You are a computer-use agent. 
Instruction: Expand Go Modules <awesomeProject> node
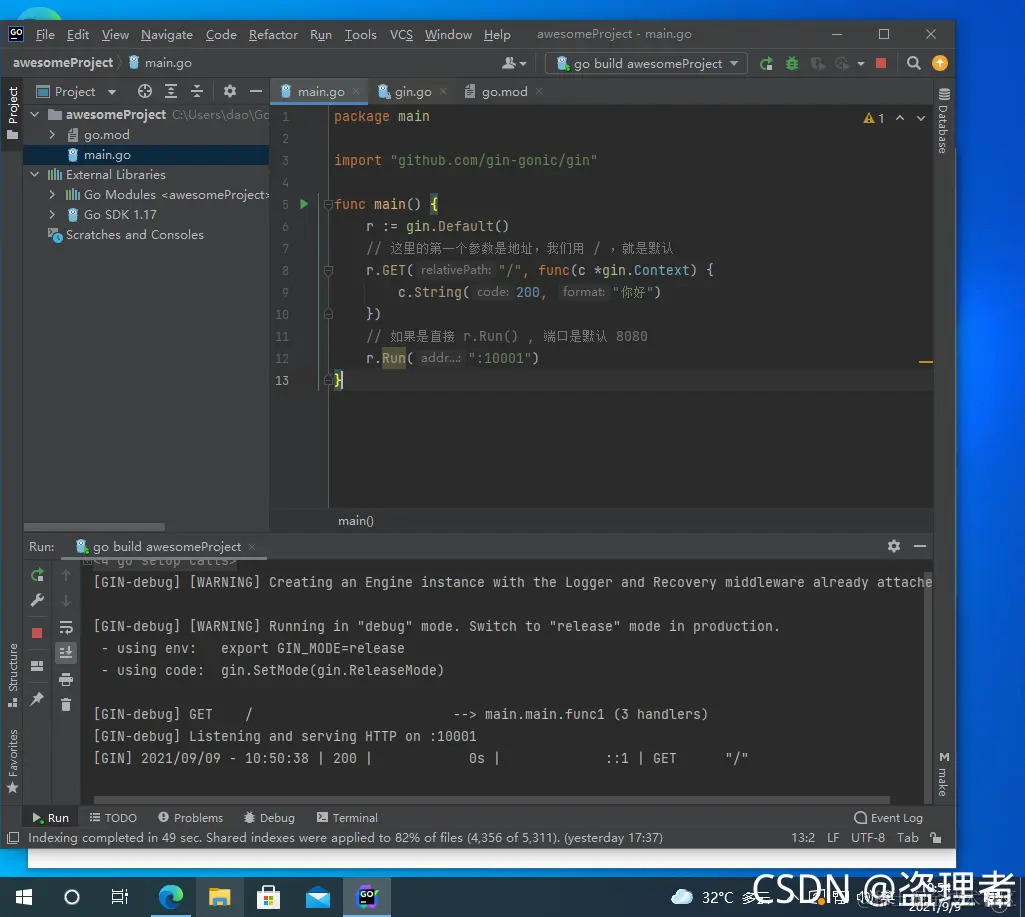click(52, 195)
